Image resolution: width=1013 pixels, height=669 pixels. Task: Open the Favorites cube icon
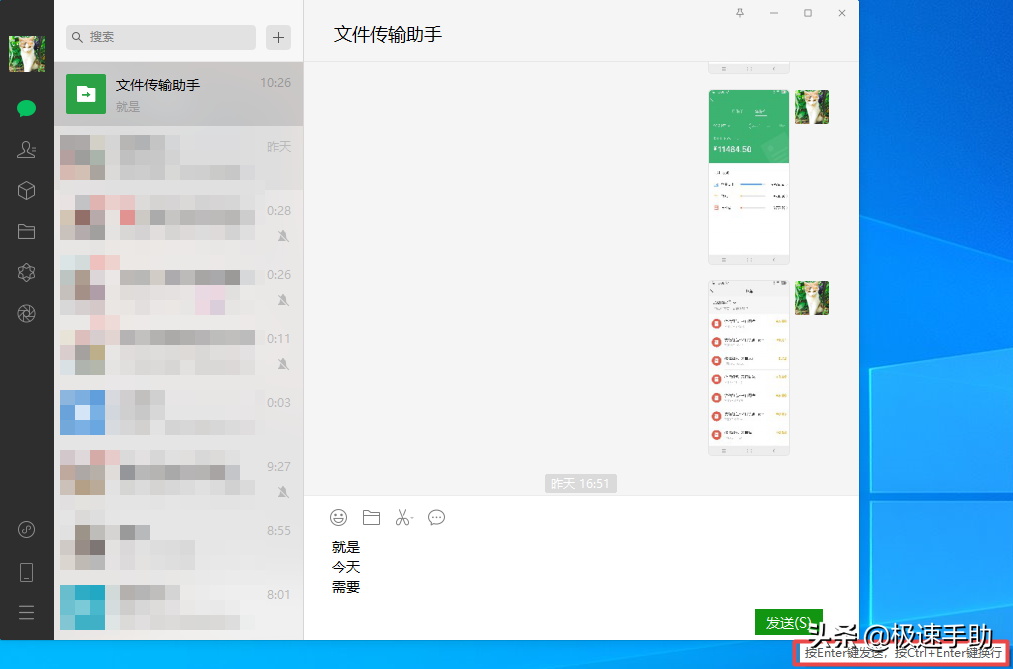tap(26, 190)
